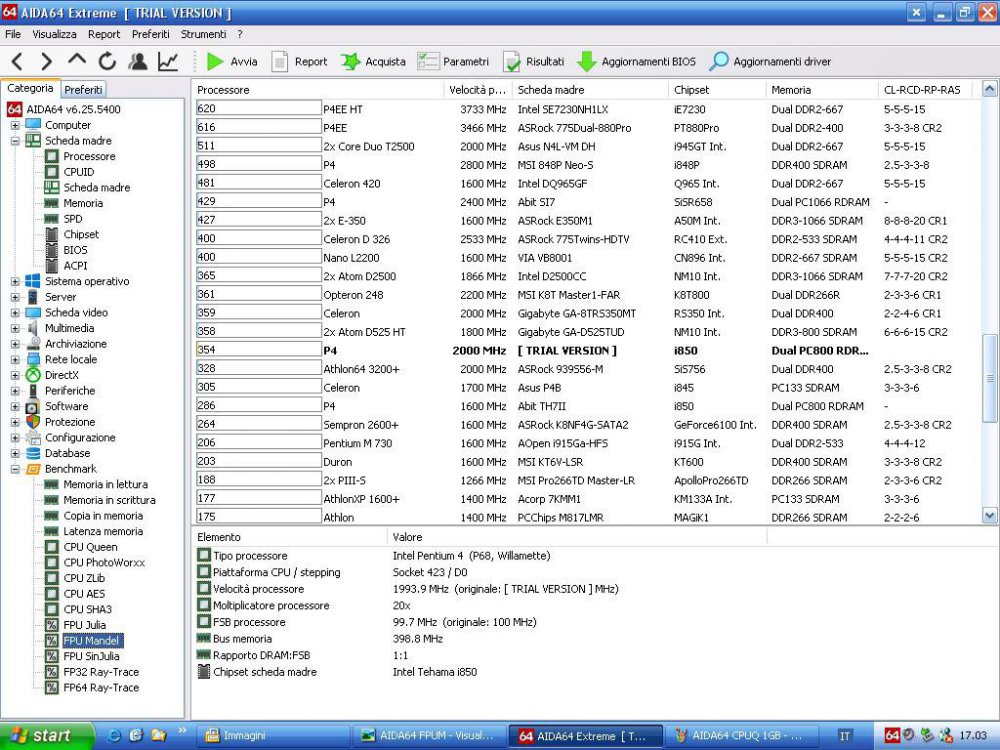Open the Strumenti menu

[203, 34]
